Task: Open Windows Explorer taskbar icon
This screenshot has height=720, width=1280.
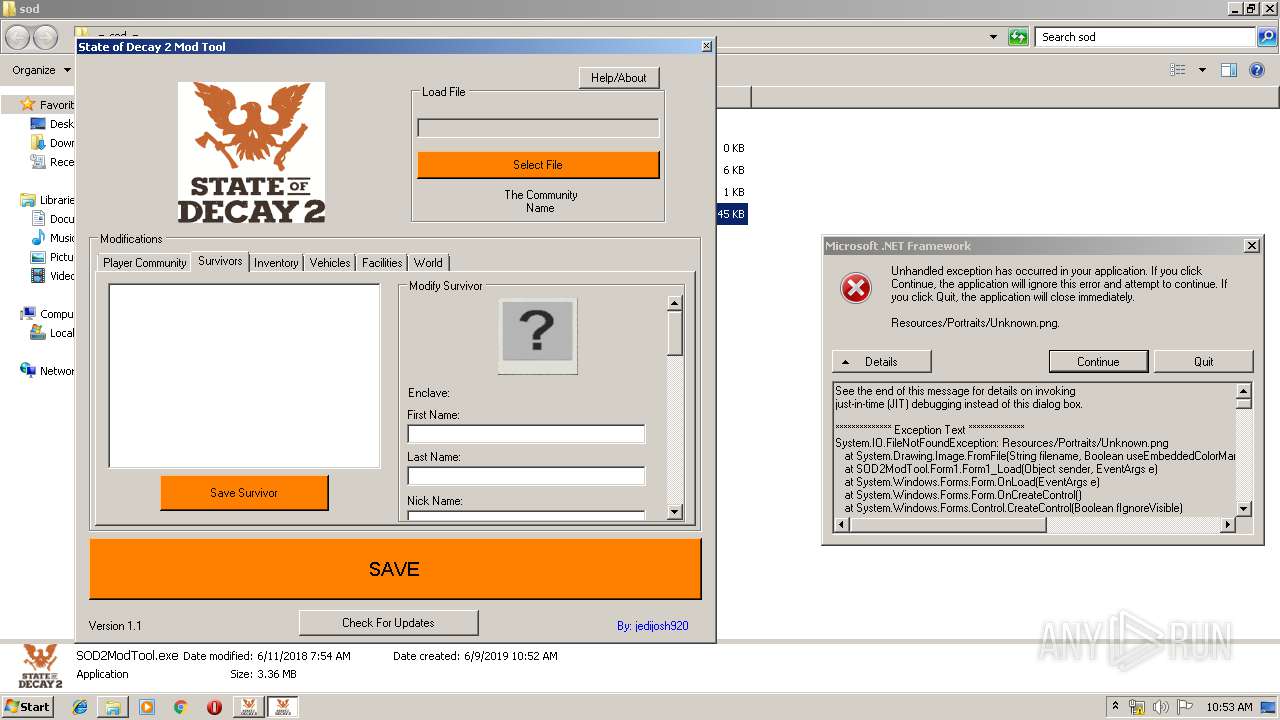Action: [113, 707]
